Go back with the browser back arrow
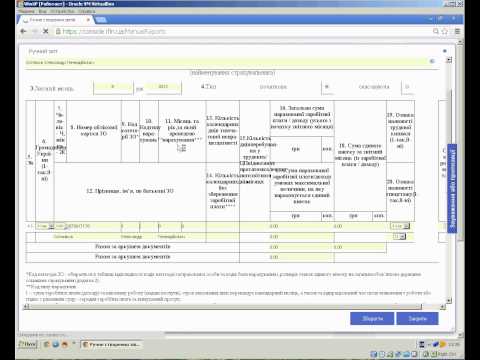This screenshot has width=480, height=360. (23, 31)
